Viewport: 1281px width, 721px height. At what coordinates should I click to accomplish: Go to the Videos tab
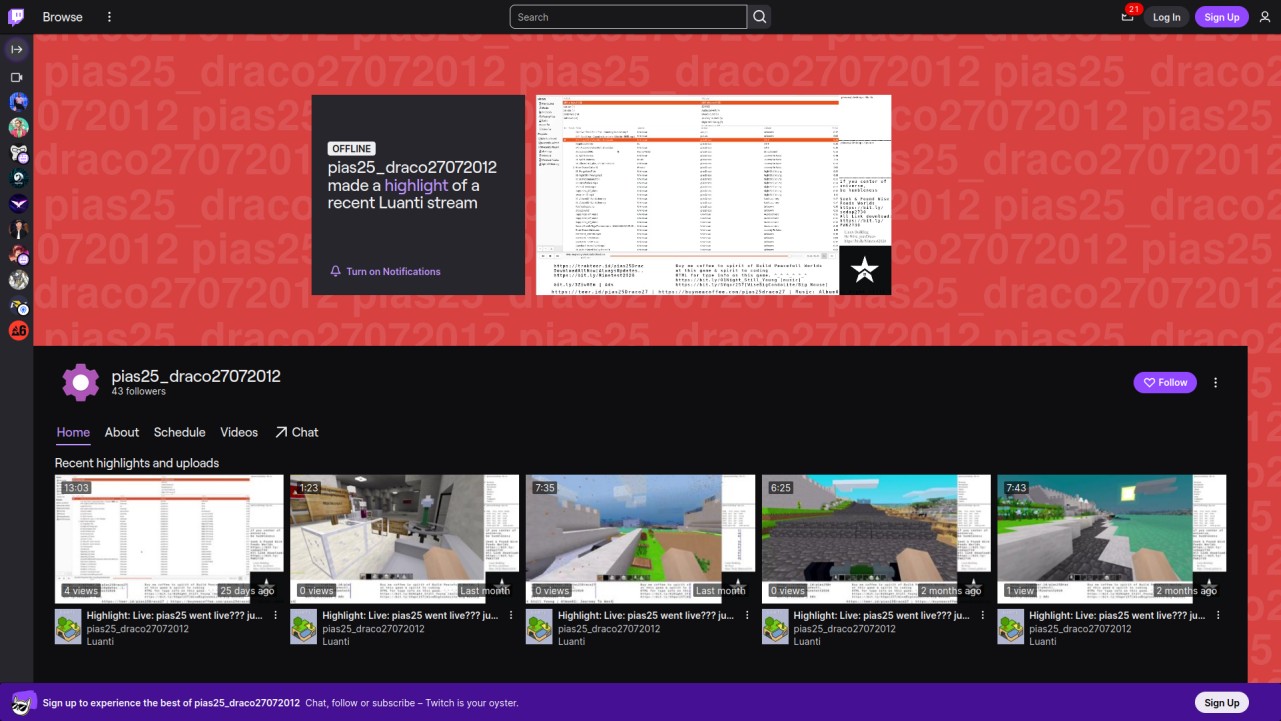click(239, 432)
